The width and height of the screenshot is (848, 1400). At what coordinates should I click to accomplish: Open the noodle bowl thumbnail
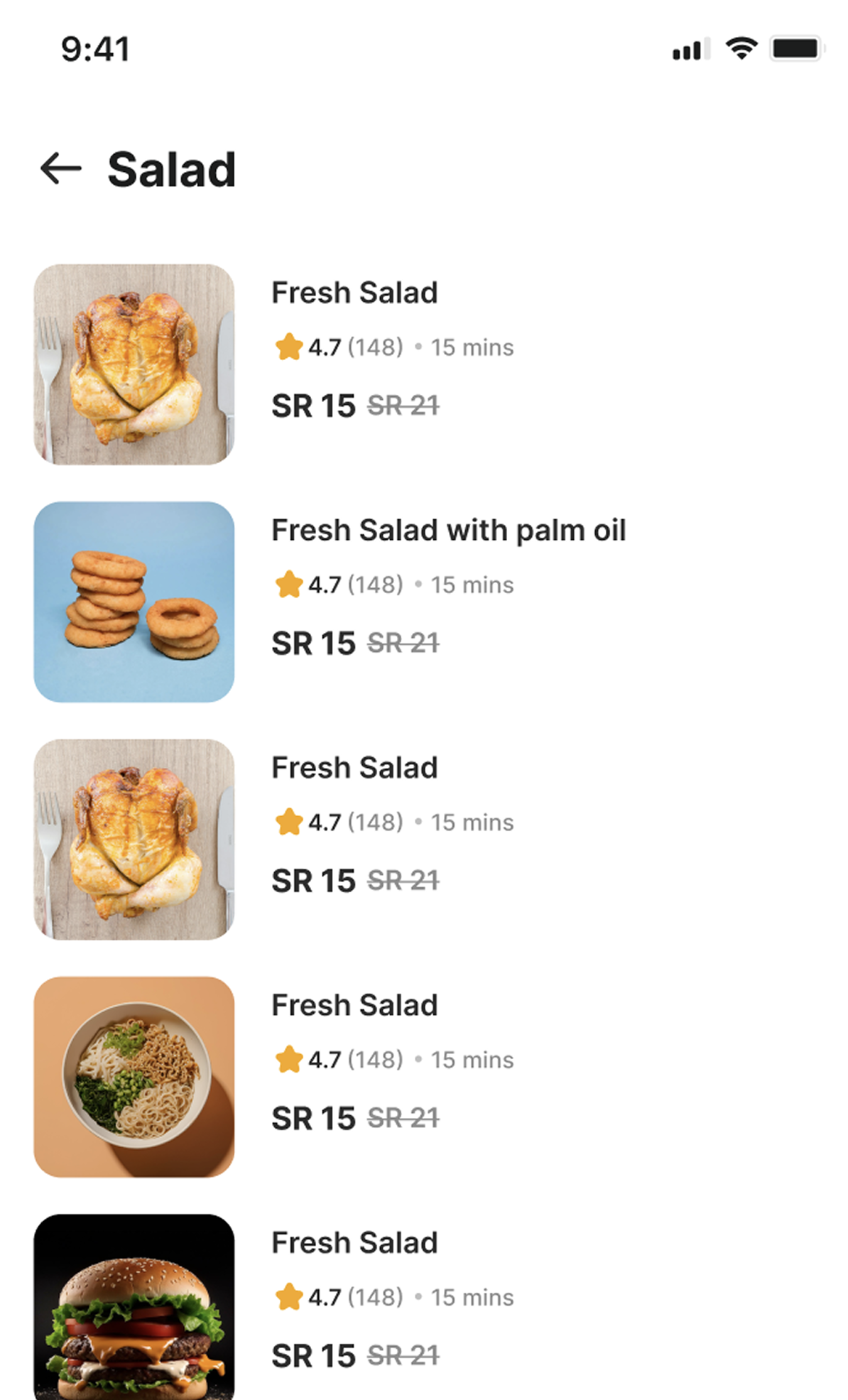point(134,1077)
